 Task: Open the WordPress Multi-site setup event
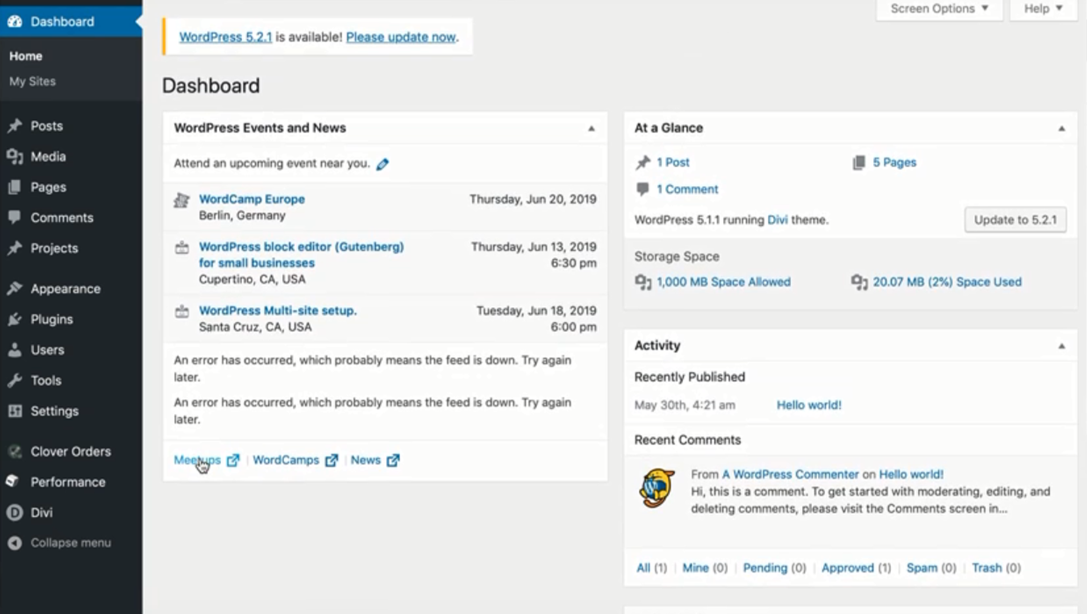pyautogui.click(x=277, y=310)
